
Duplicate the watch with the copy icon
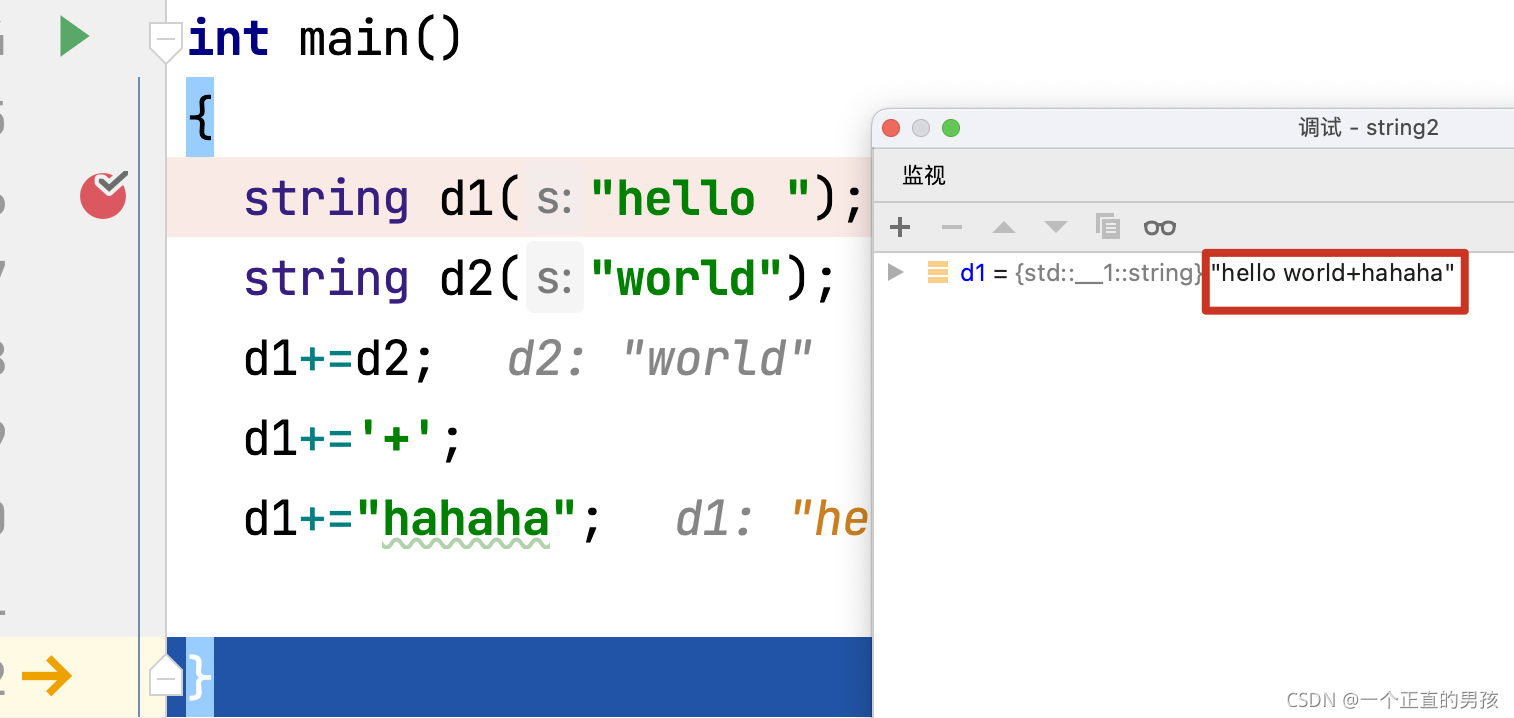[1108, 227]
